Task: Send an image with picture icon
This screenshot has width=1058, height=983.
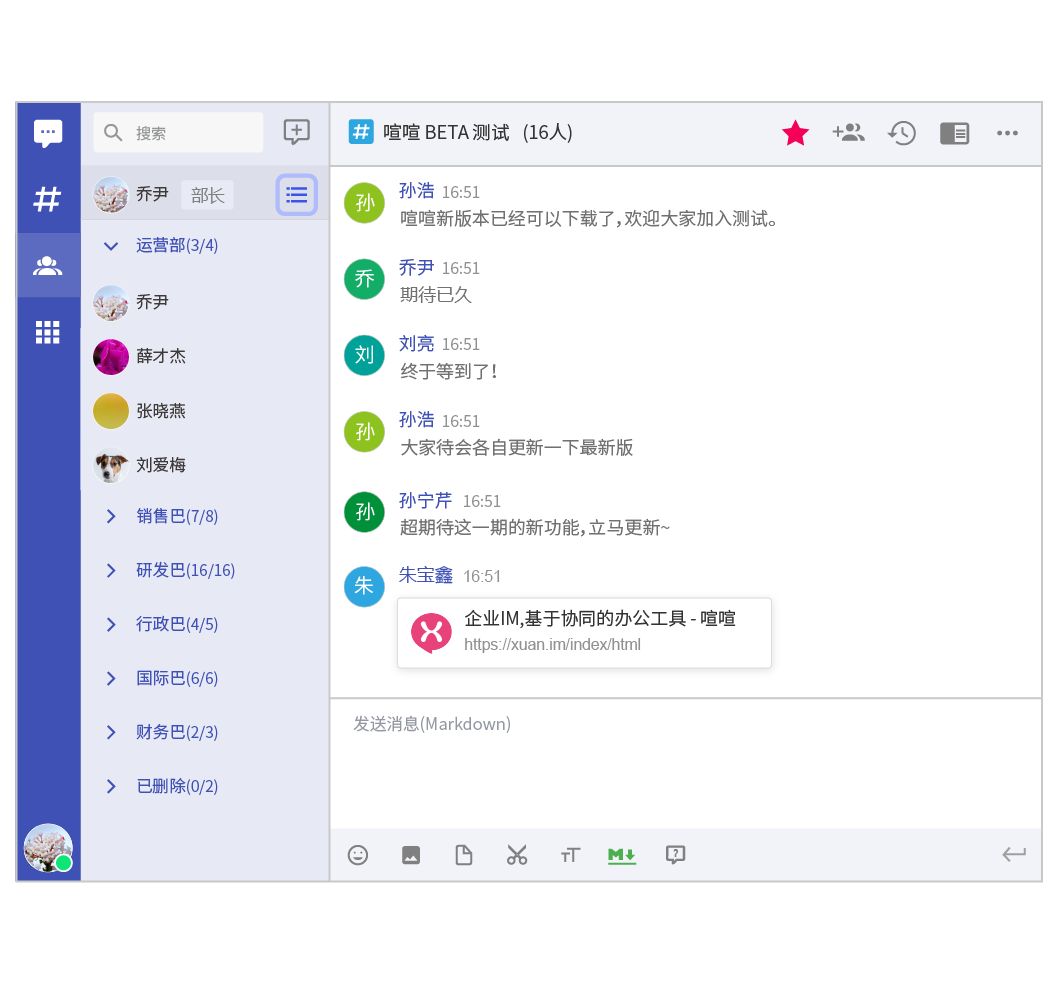Action: click(411, 855)
